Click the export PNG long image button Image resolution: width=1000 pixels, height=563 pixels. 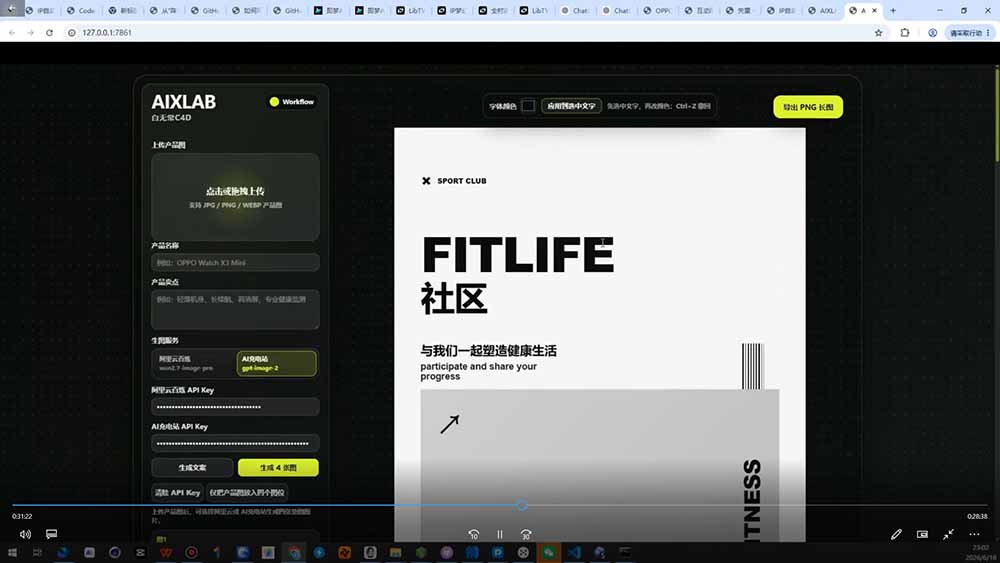click(808, 107)
